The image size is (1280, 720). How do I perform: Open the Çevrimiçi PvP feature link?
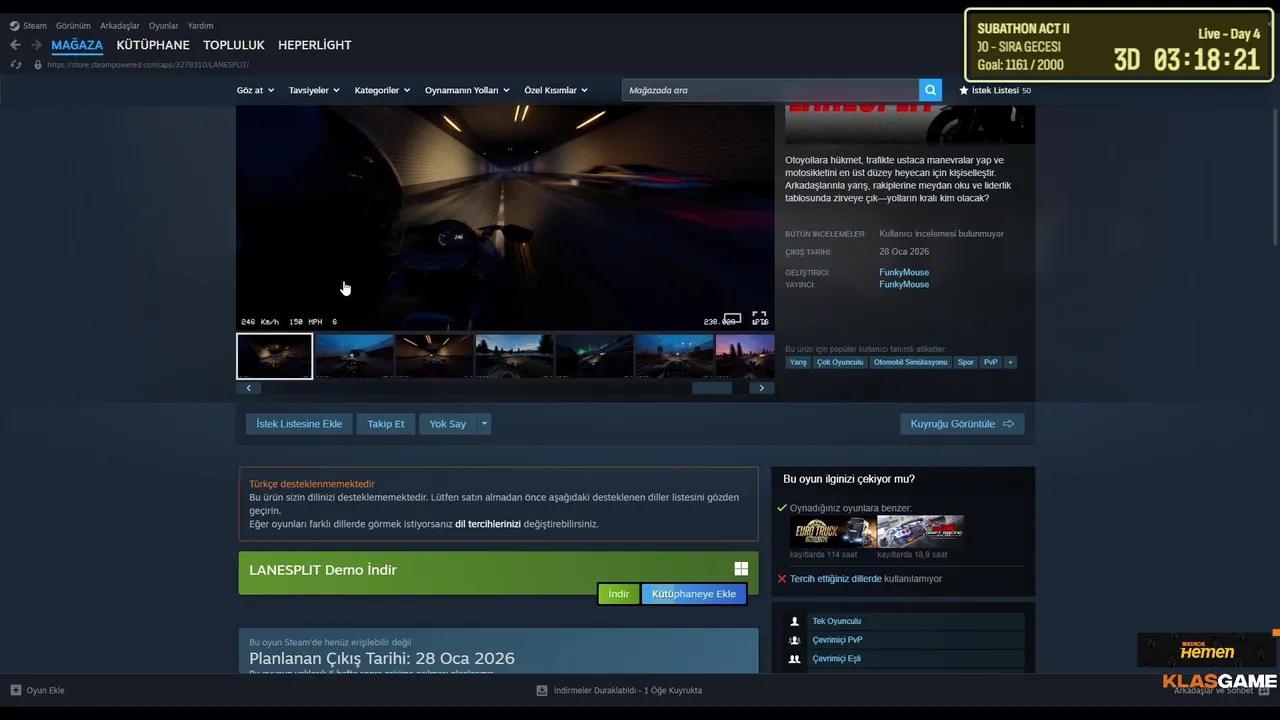pyautogui.click(x=837, y=640)
